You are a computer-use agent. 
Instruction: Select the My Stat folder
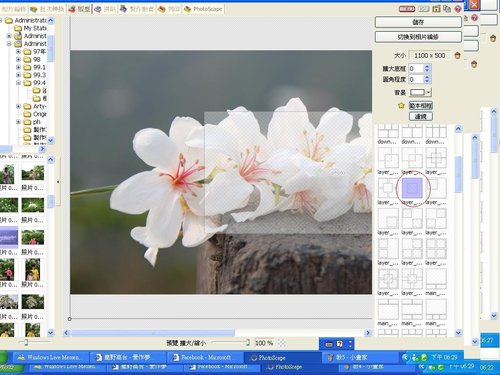pyautogui.click(x=31, y=28)
